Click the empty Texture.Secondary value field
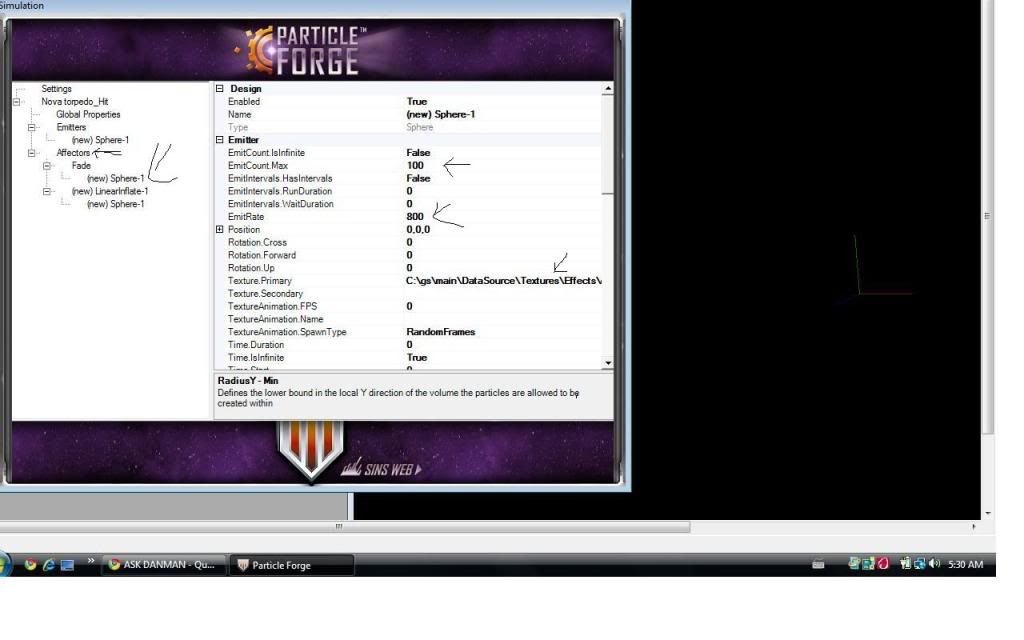 pos(503,294)
